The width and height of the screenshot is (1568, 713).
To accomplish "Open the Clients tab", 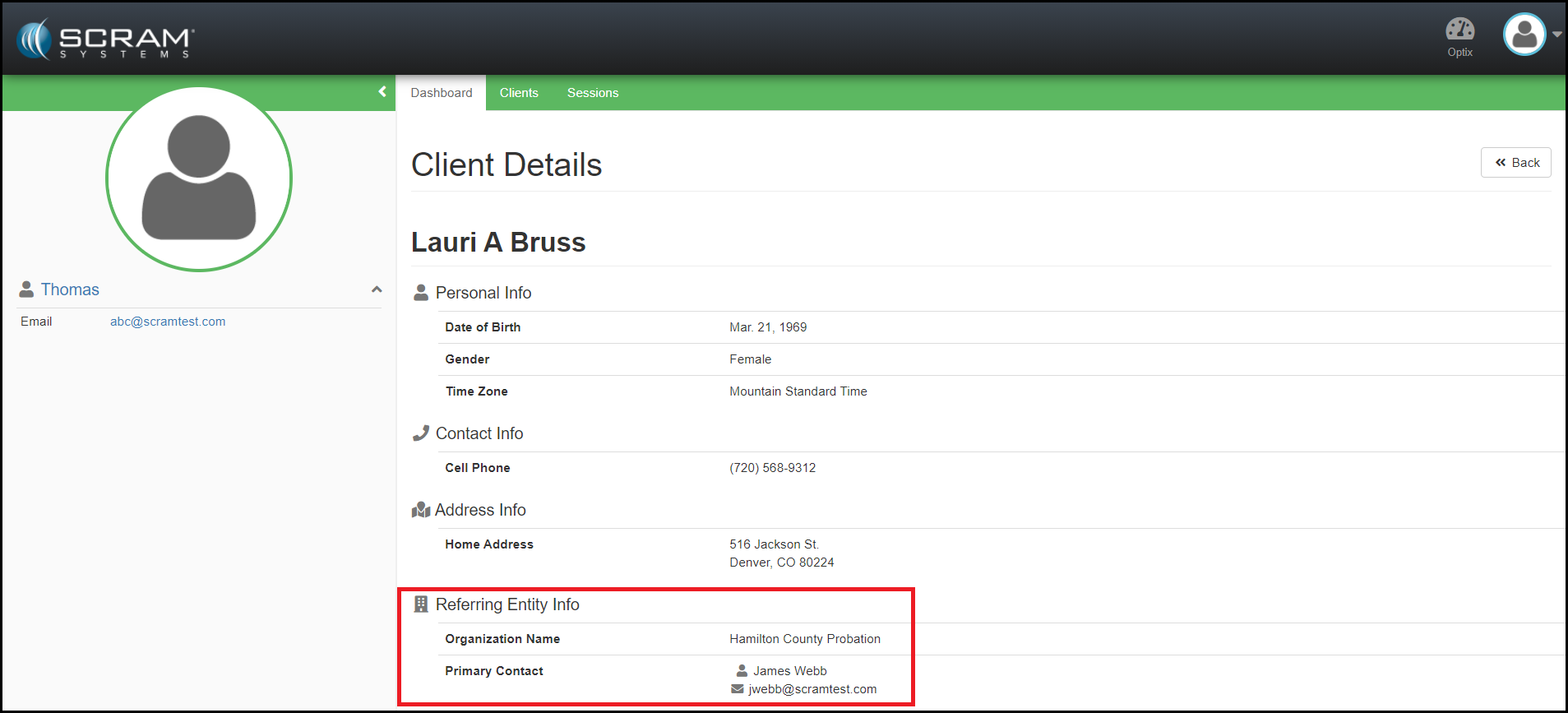I will click(x=519, y=93).
